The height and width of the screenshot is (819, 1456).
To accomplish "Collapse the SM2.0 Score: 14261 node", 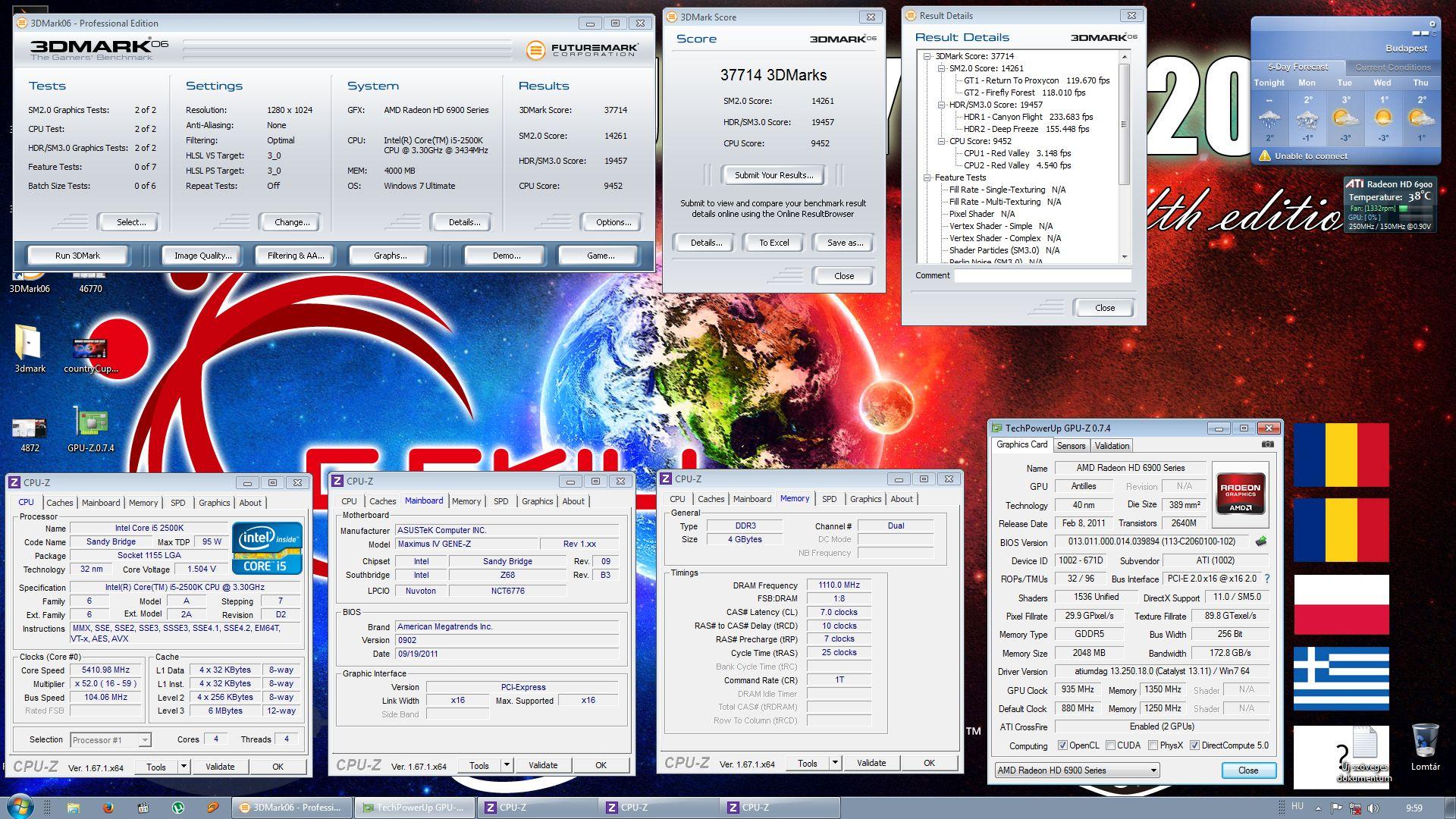I will (x=942, y=68).
